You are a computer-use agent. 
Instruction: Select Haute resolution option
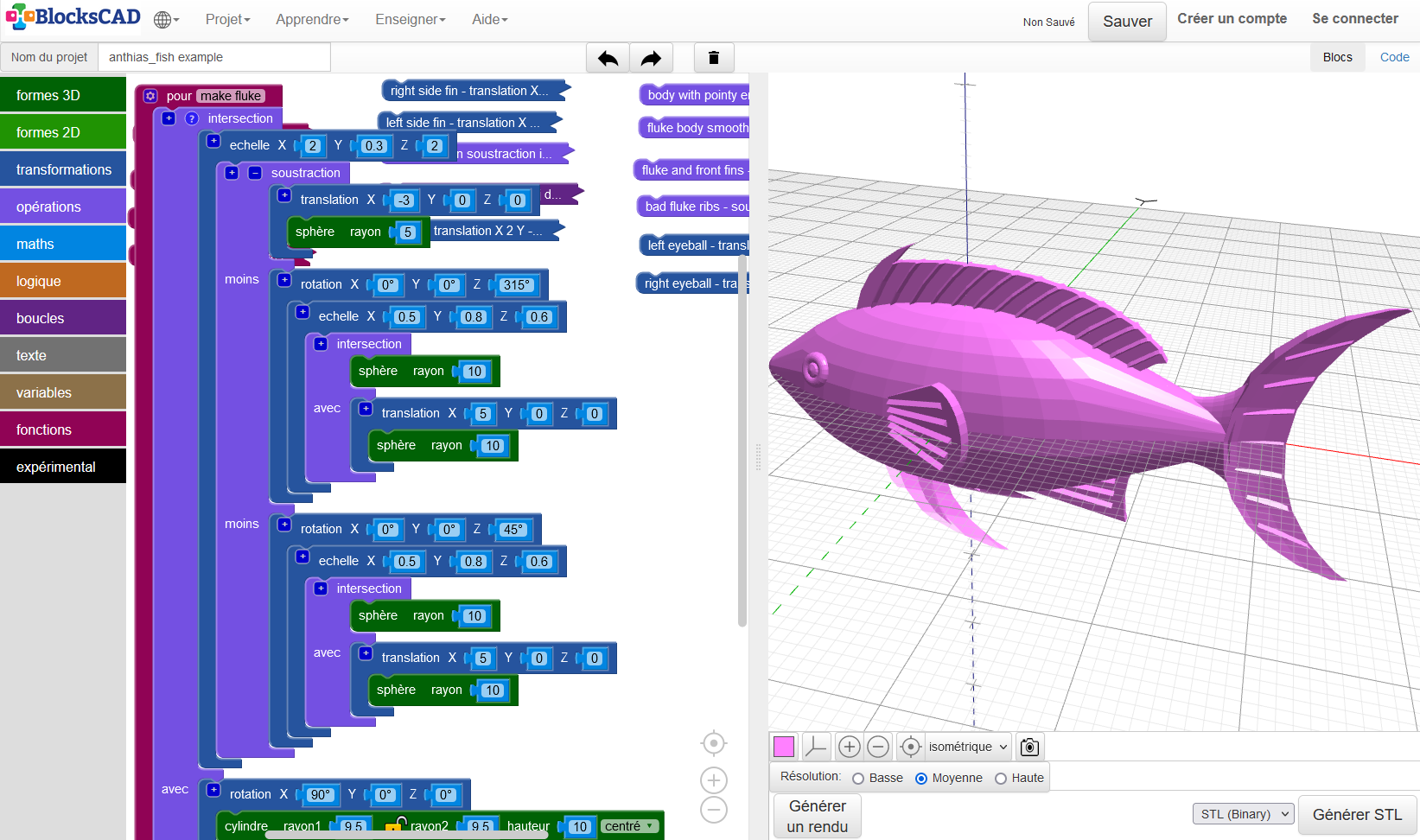coord(1001,779)
